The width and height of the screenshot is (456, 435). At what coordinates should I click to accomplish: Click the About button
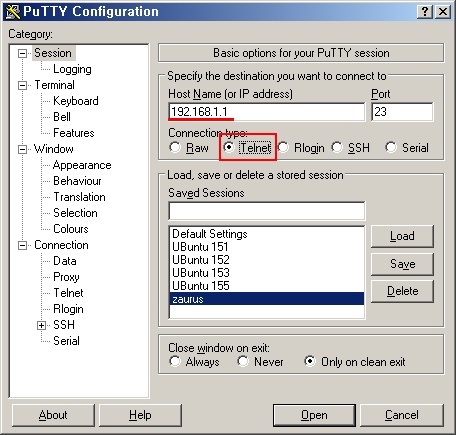point(53,415)
